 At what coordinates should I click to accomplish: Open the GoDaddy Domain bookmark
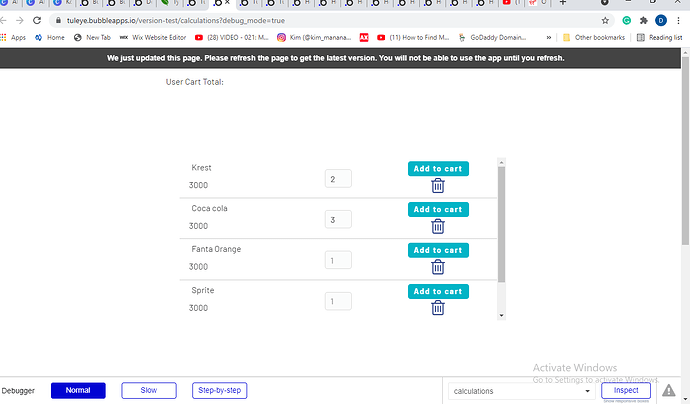[x=492, y=37]
